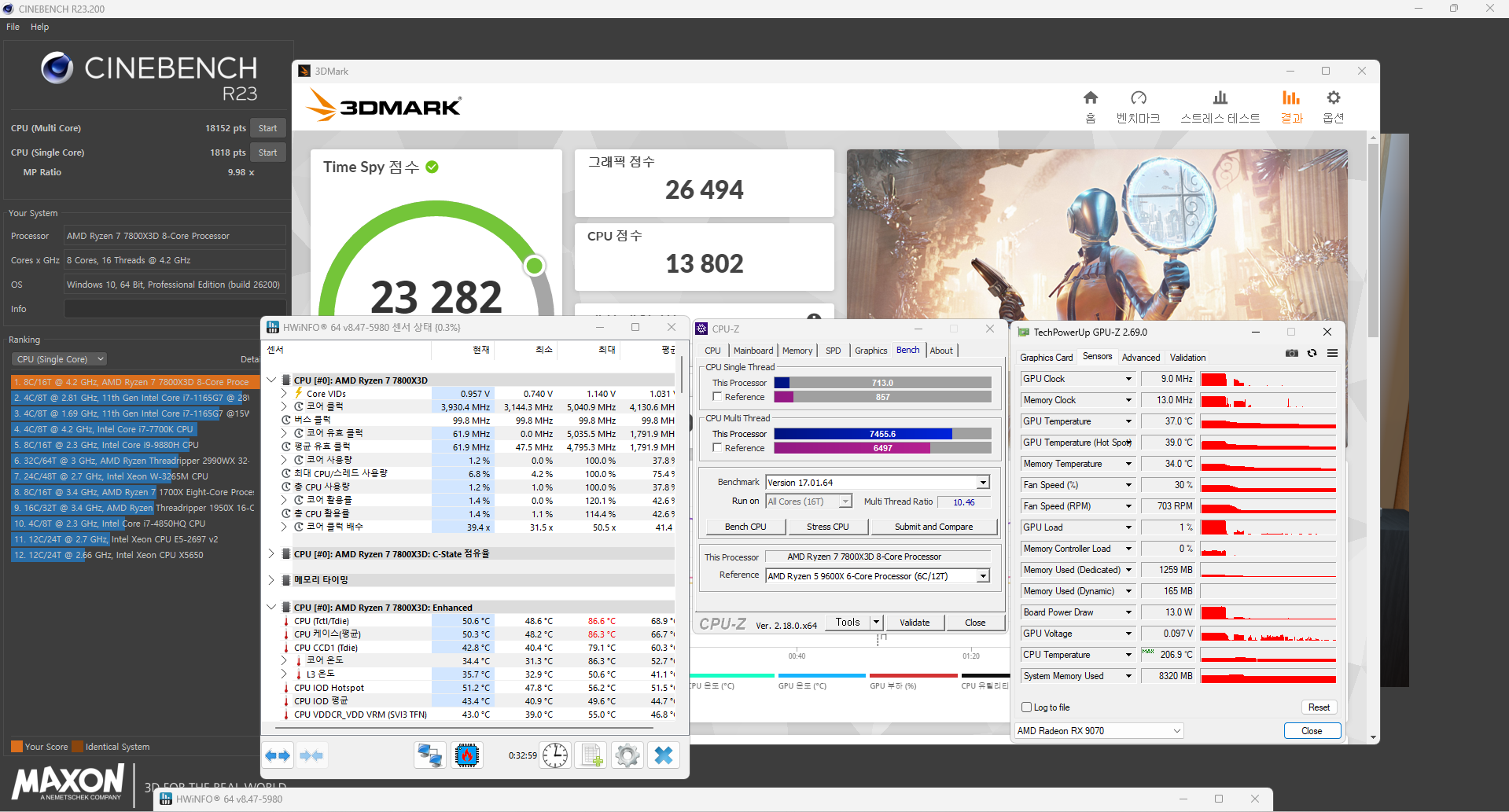Open GPU-Z AMD Radeon RX 9070 device dropdown
The image size is (1509, 812).
click(1099, 731)
